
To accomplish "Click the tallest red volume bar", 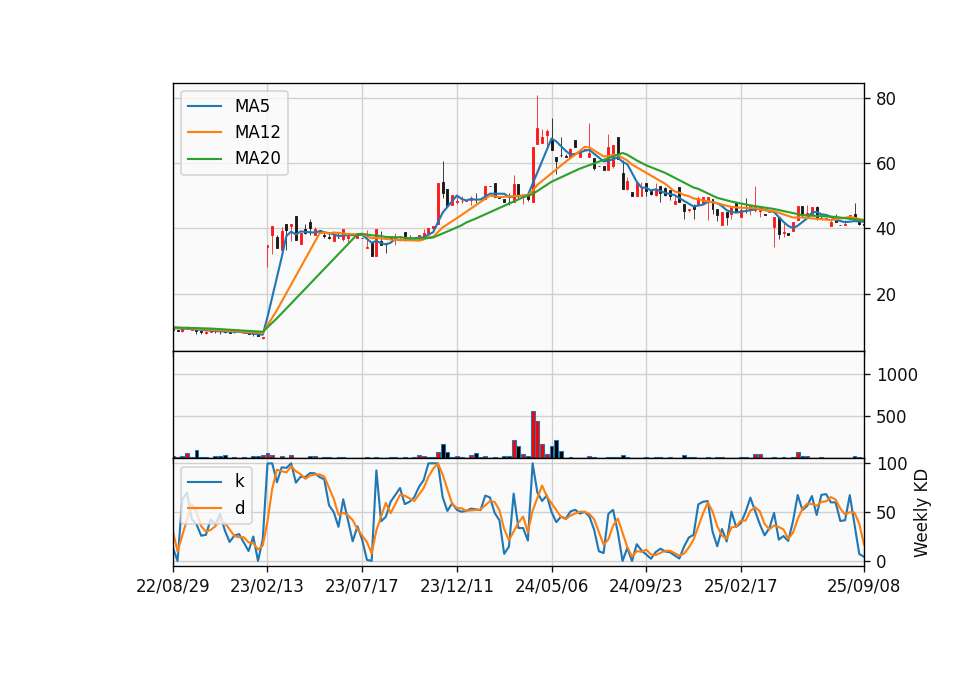I will [533, 435].
